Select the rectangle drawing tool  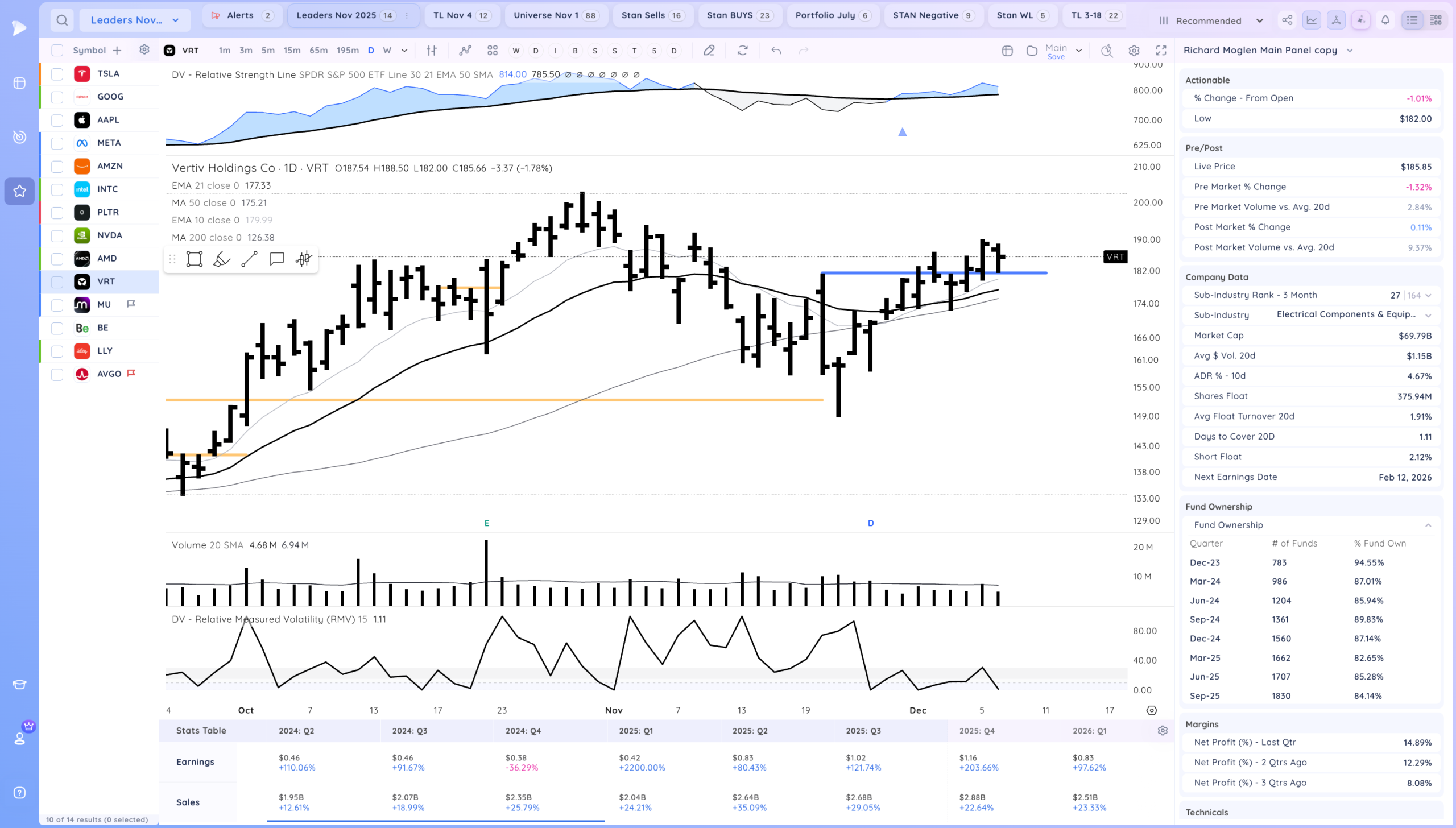tap(195, 259)
